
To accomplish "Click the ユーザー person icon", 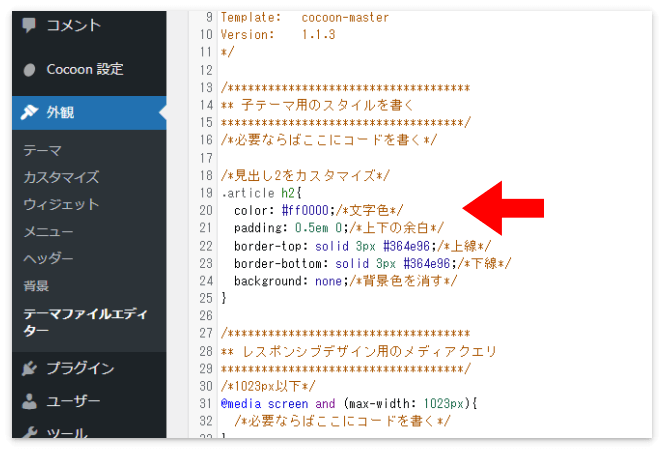I will click(29, 401).
